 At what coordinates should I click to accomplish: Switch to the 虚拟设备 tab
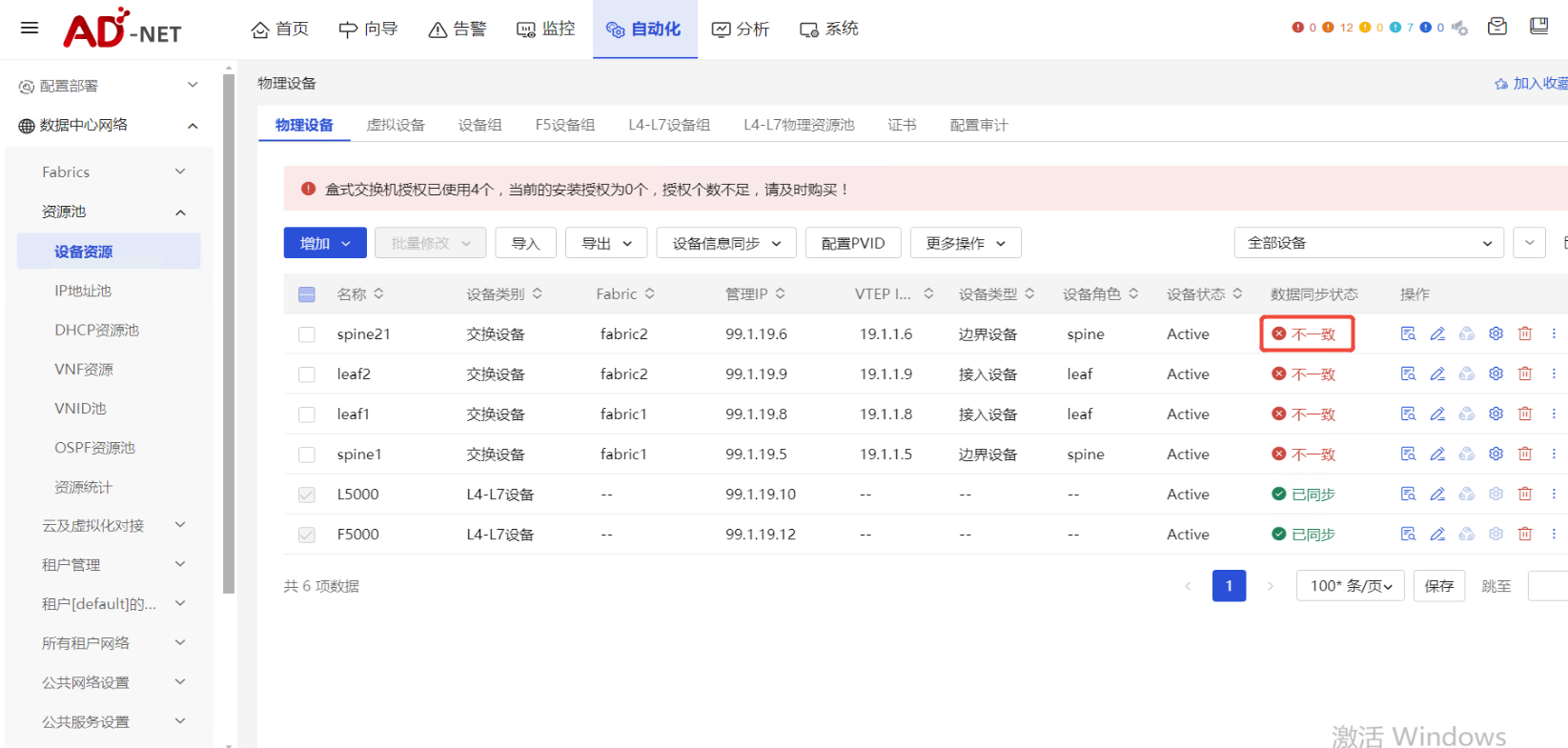(396, 125)
